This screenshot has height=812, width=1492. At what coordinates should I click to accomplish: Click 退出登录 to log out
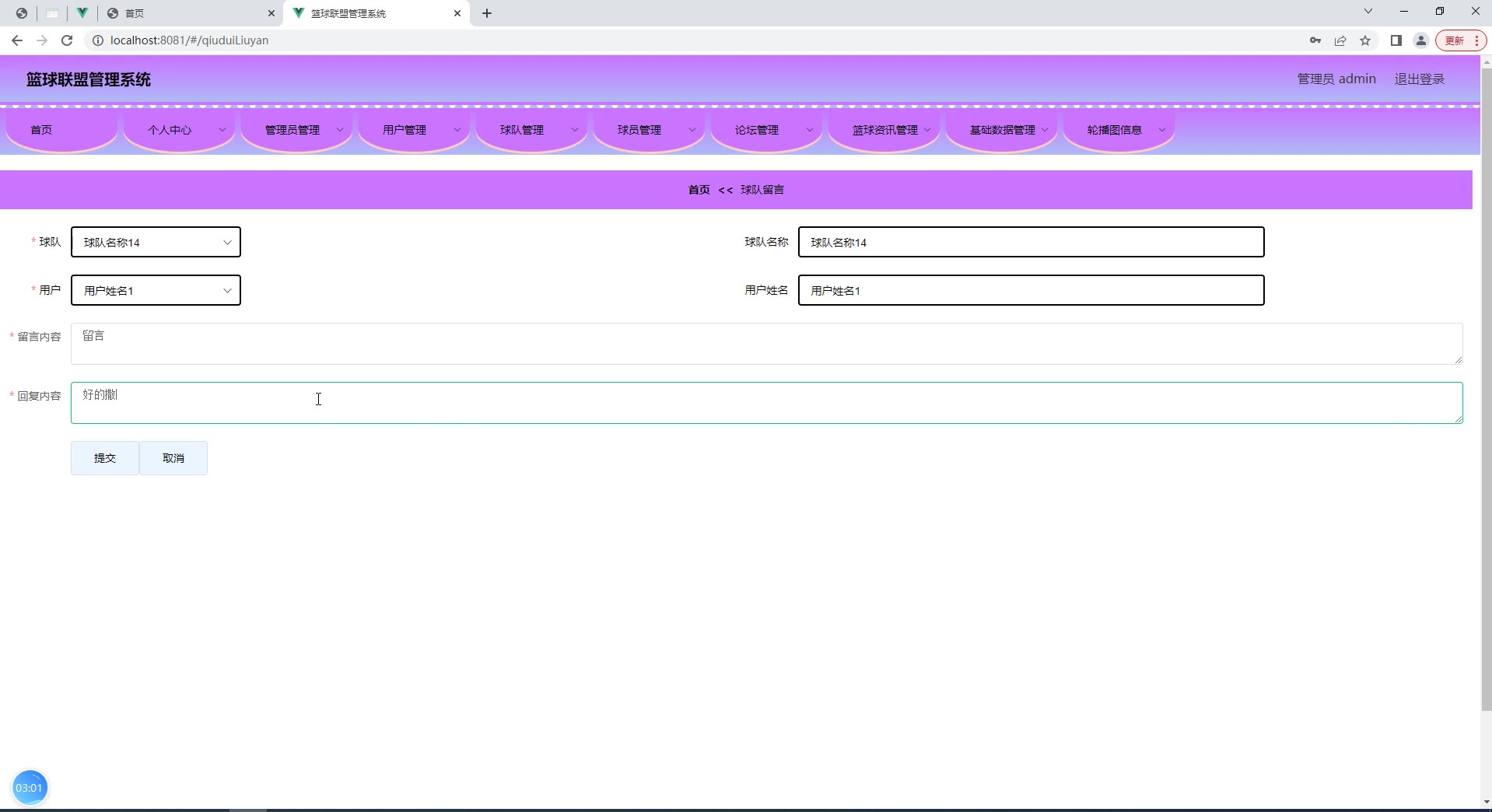tap(1419, 79)
